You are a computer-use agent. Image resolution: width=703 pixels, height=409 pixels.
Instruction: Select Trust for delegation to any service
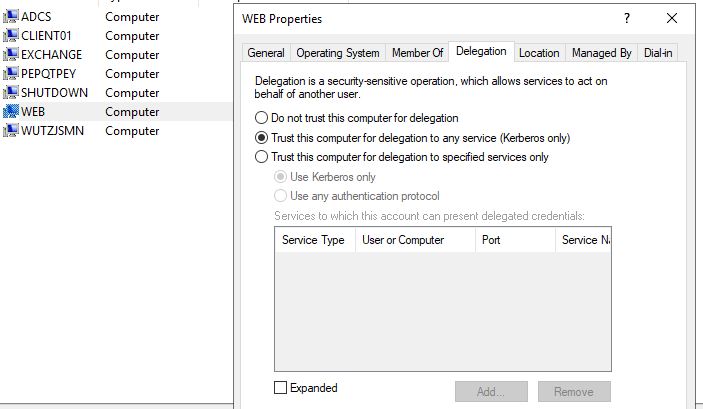pyautogui.click(x=262, y=138)
